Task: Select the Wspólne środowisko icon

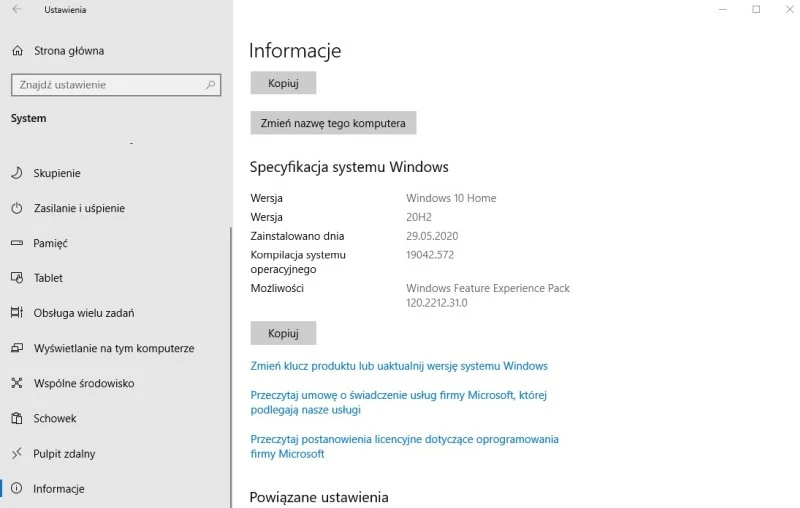Action: (17, 383)
